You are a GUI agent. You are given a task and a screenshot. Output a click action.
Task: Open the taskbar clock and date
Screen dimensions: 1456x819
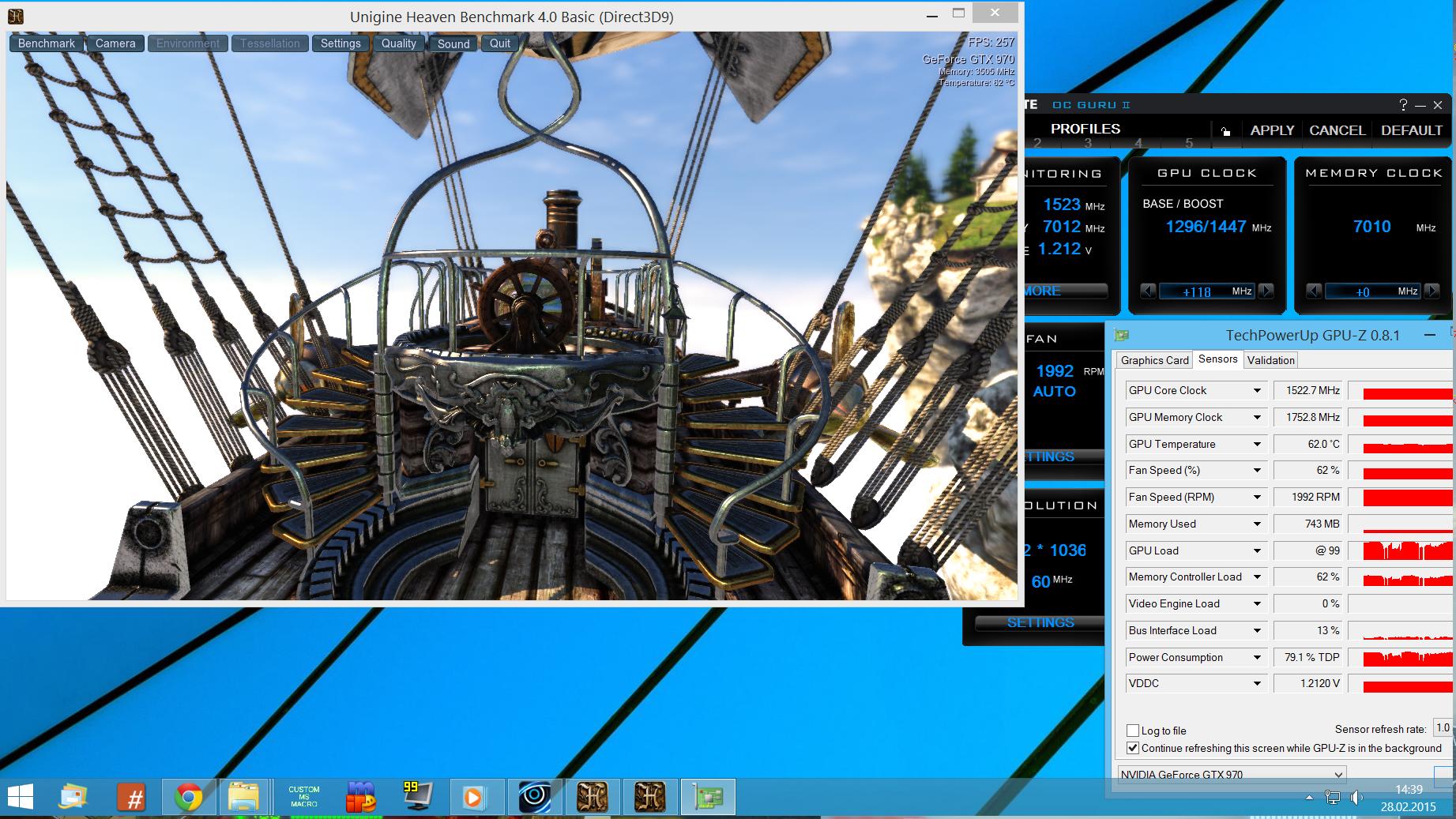(x=1408, y=798)
